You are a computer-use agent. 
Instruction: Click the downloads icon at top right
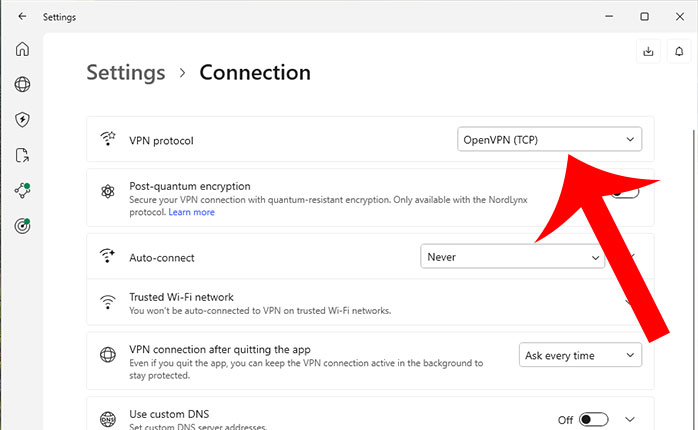(649, 51)
